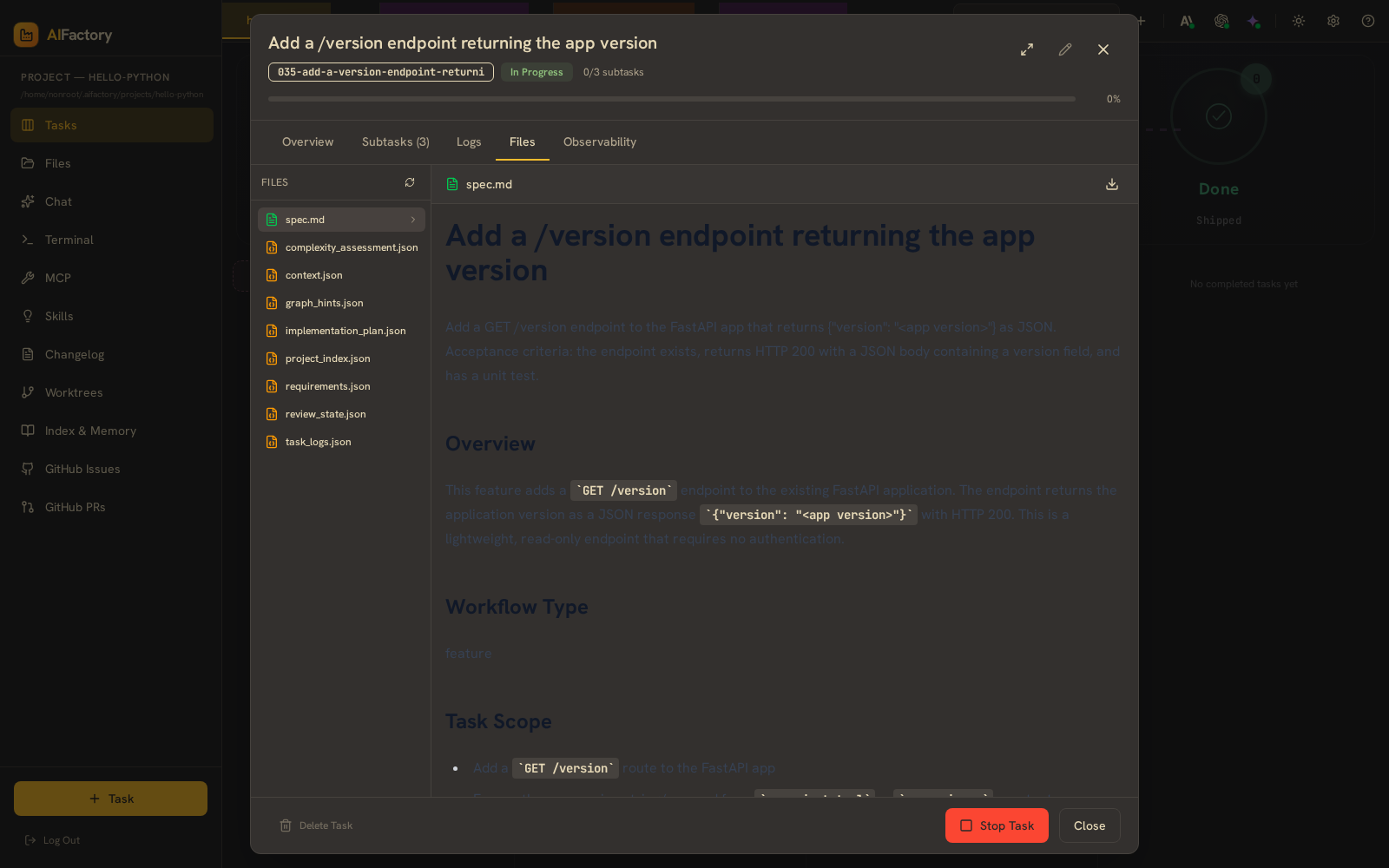Download spec.md file

pyautogui.click(x=1112, y=184)
